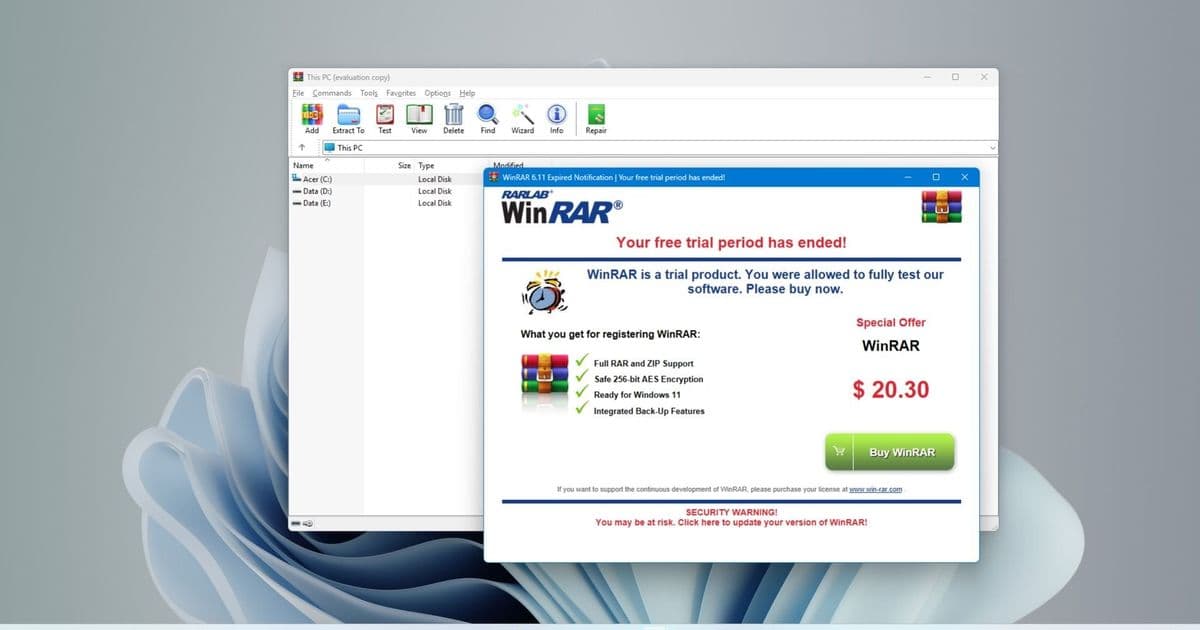Click the up one level arrow
The image size is (1200, 630).
[302, 147]
